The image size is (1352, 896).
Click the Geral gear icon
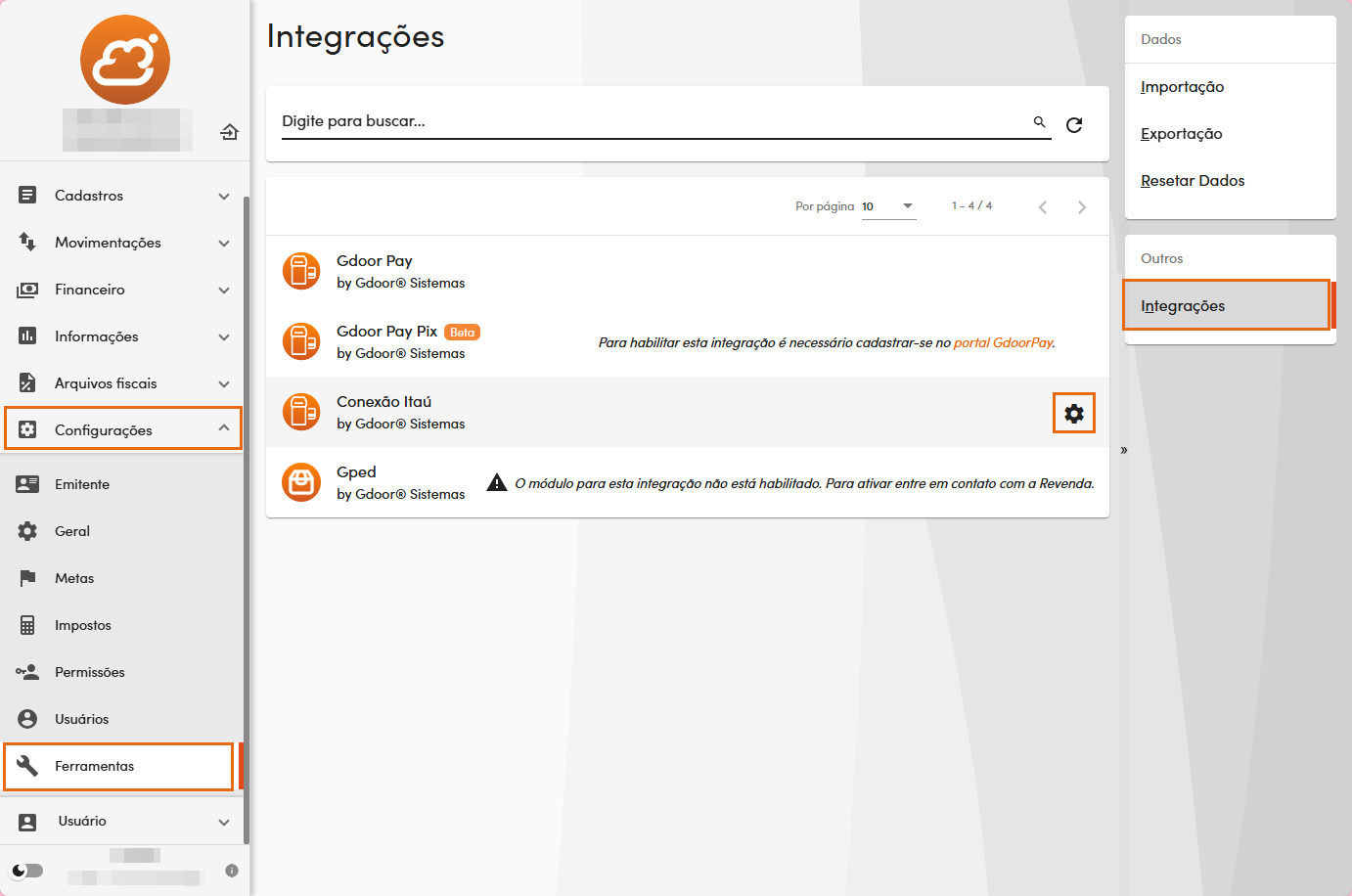pyautogui.click(x=27, y=531)
